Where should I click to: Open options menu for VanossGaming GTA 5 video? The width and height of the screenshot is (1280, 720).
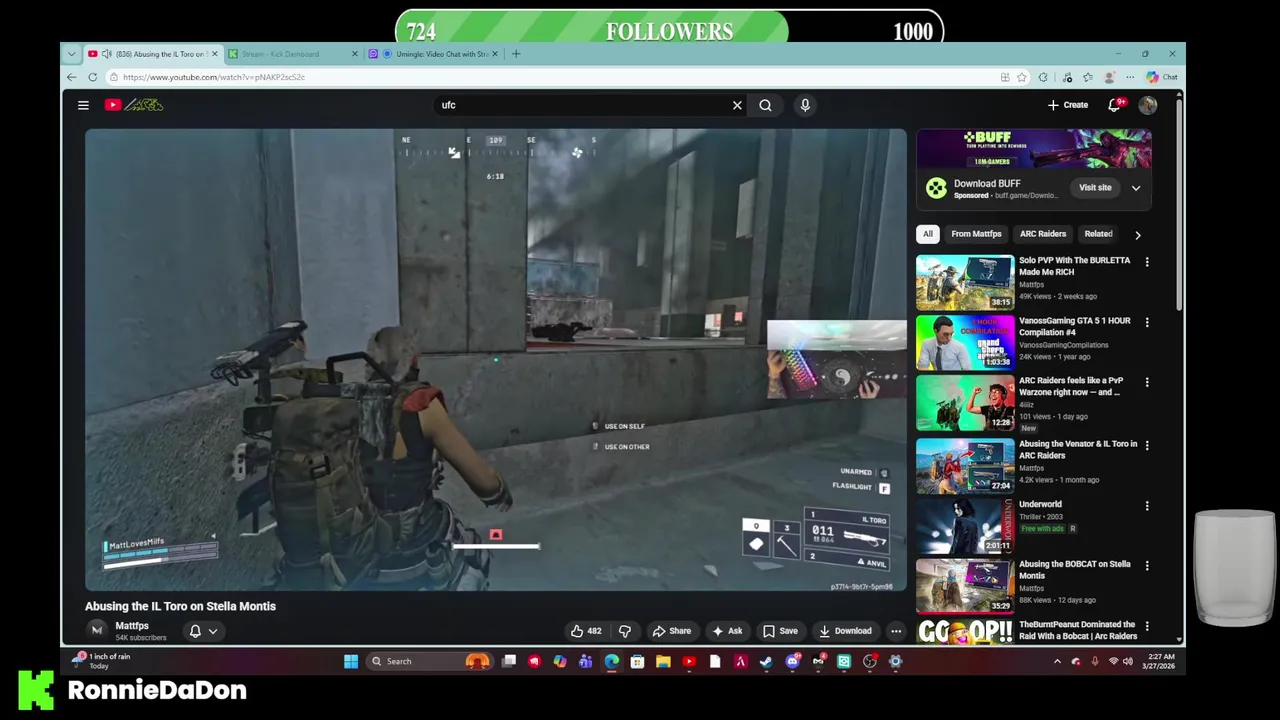pyautogui.click(x=1147, y=322)
